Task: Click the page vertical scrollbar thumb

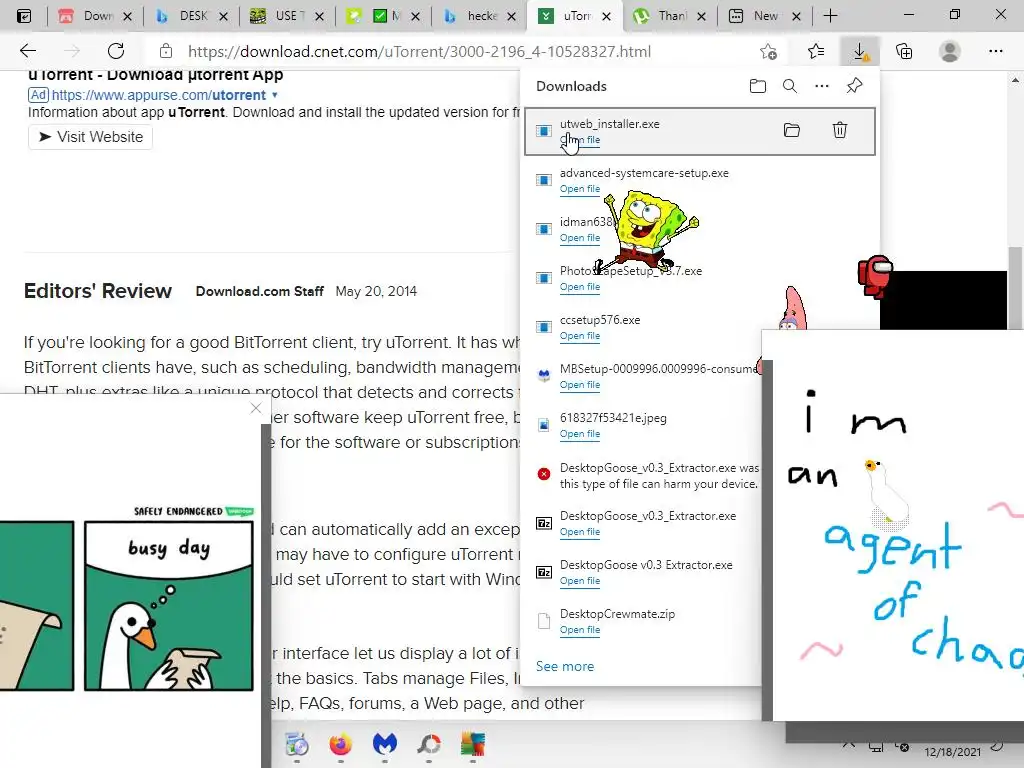Action: (x=1014, y=287)
